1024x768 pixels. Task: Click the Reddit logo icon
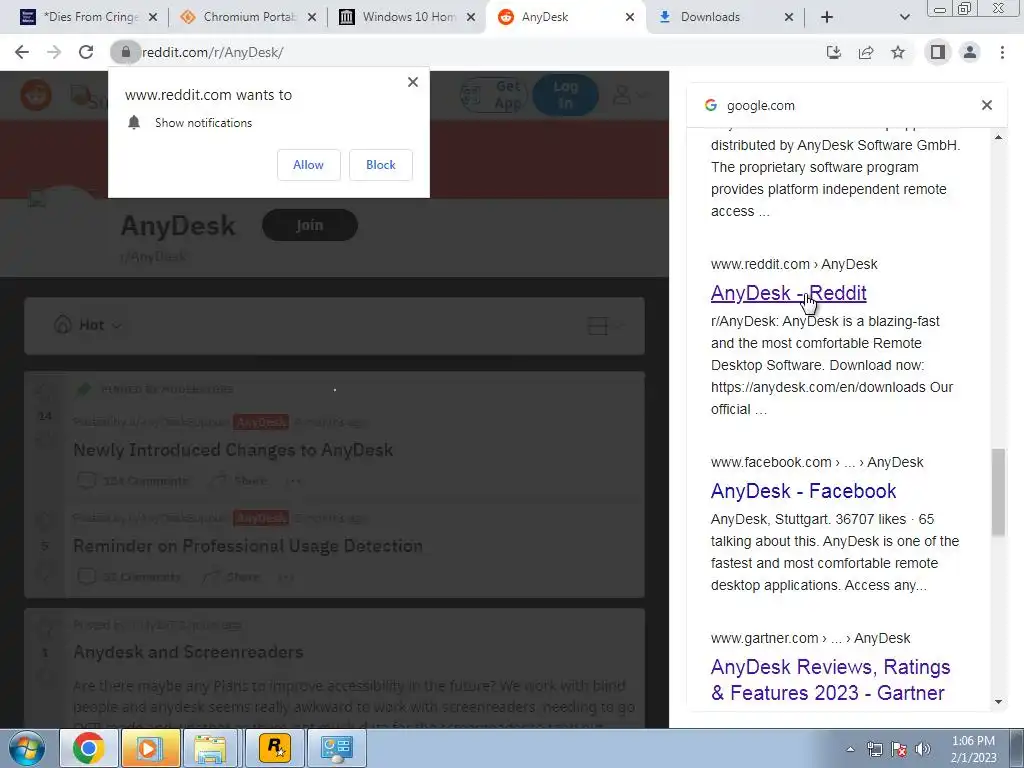36,95
